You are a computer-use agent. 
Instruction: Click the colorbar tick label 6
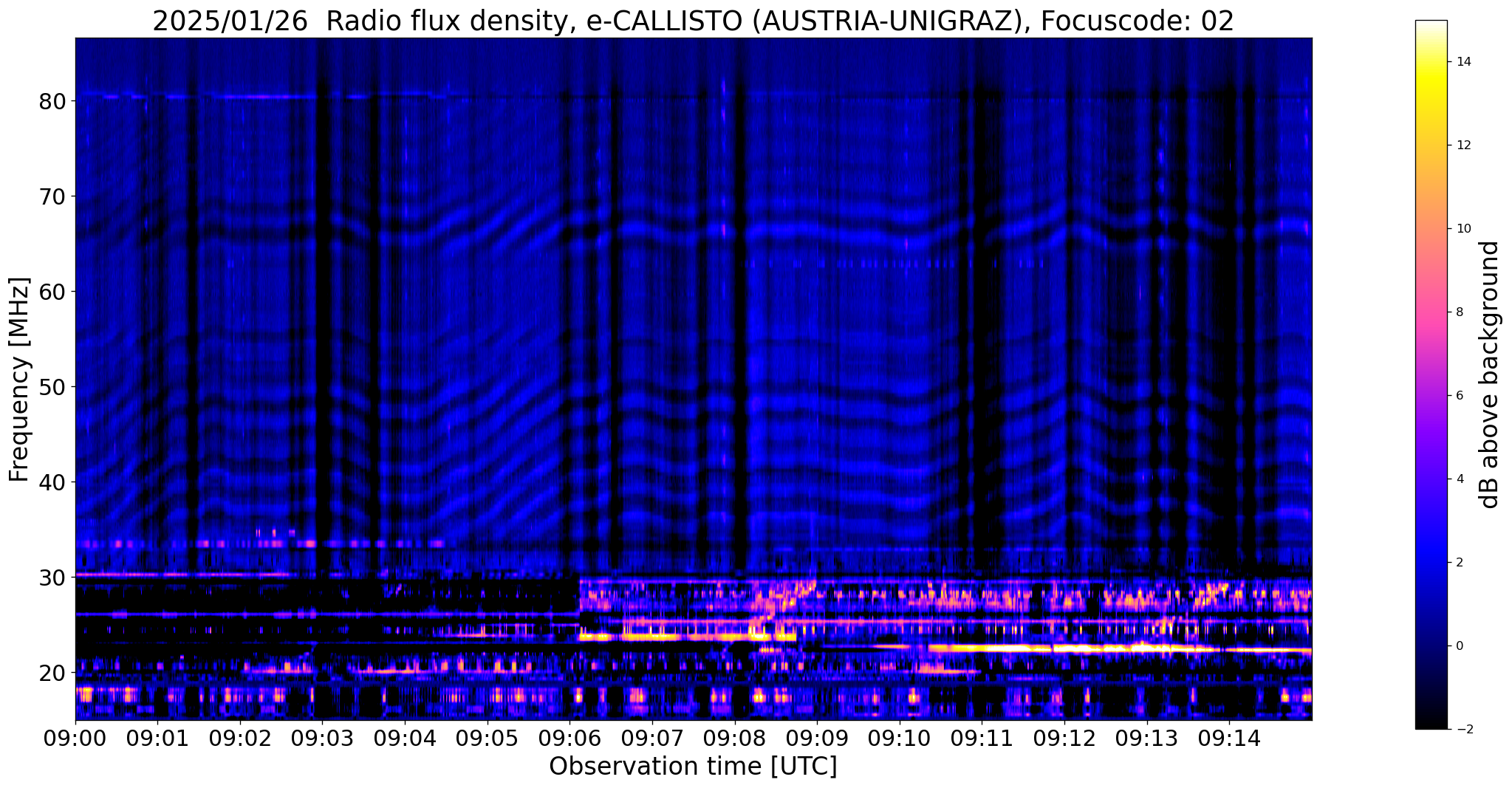point(1460,396)
